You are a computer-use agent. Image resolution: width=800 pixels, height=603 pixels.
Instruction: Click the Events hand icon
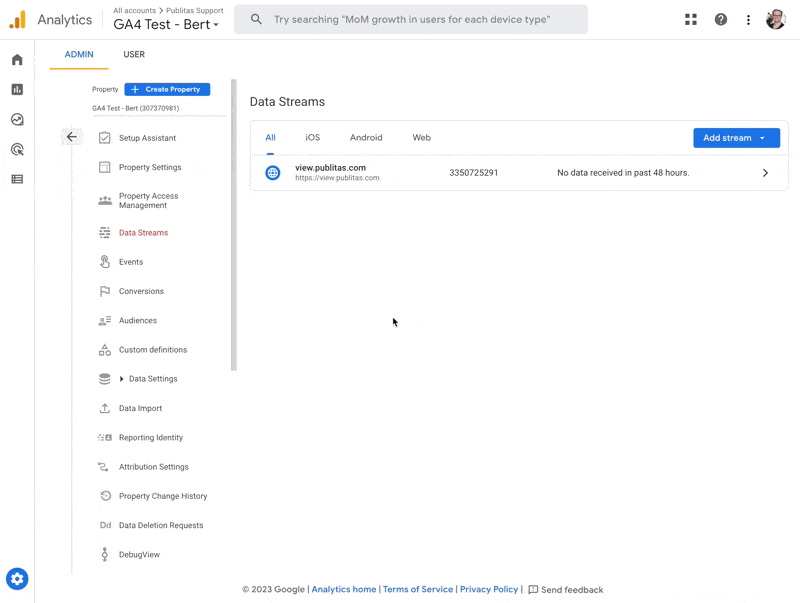tap(105, 262)
